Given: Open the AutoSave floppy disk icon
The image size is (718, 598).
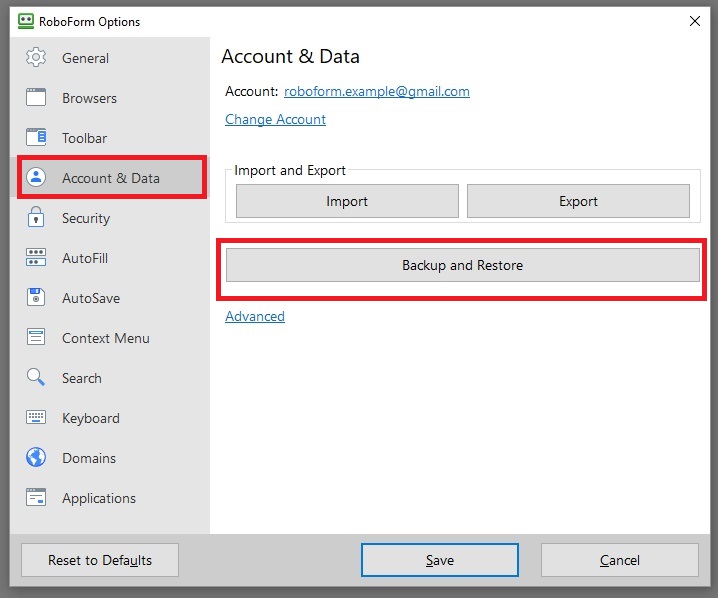Looking at the screenshot, I should click(36, 297).
